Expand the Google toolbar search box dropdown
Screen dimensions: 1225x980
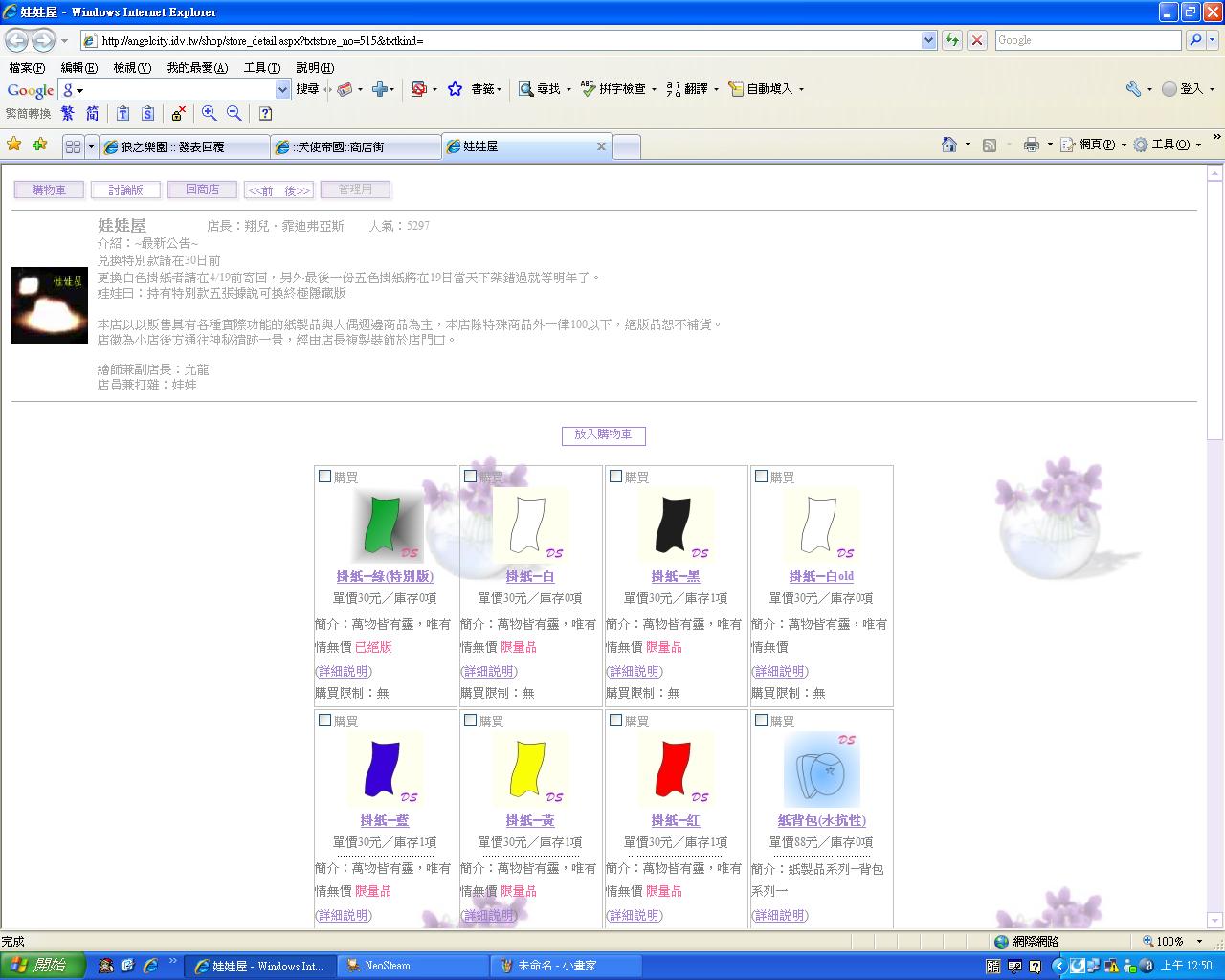[282, 89]
